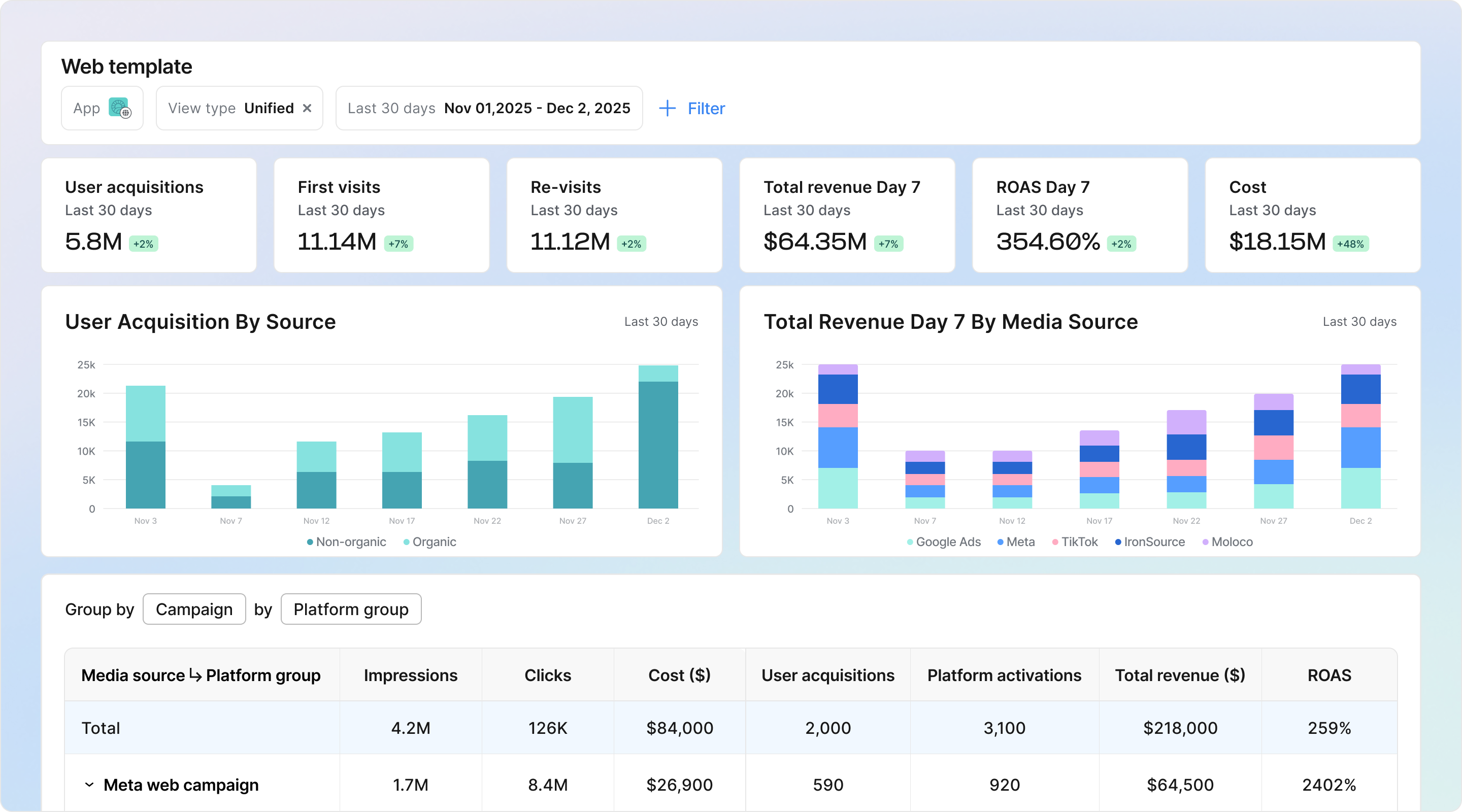Click the Web template title
The height and width of the screenshot is (812, 1462).
126,66
